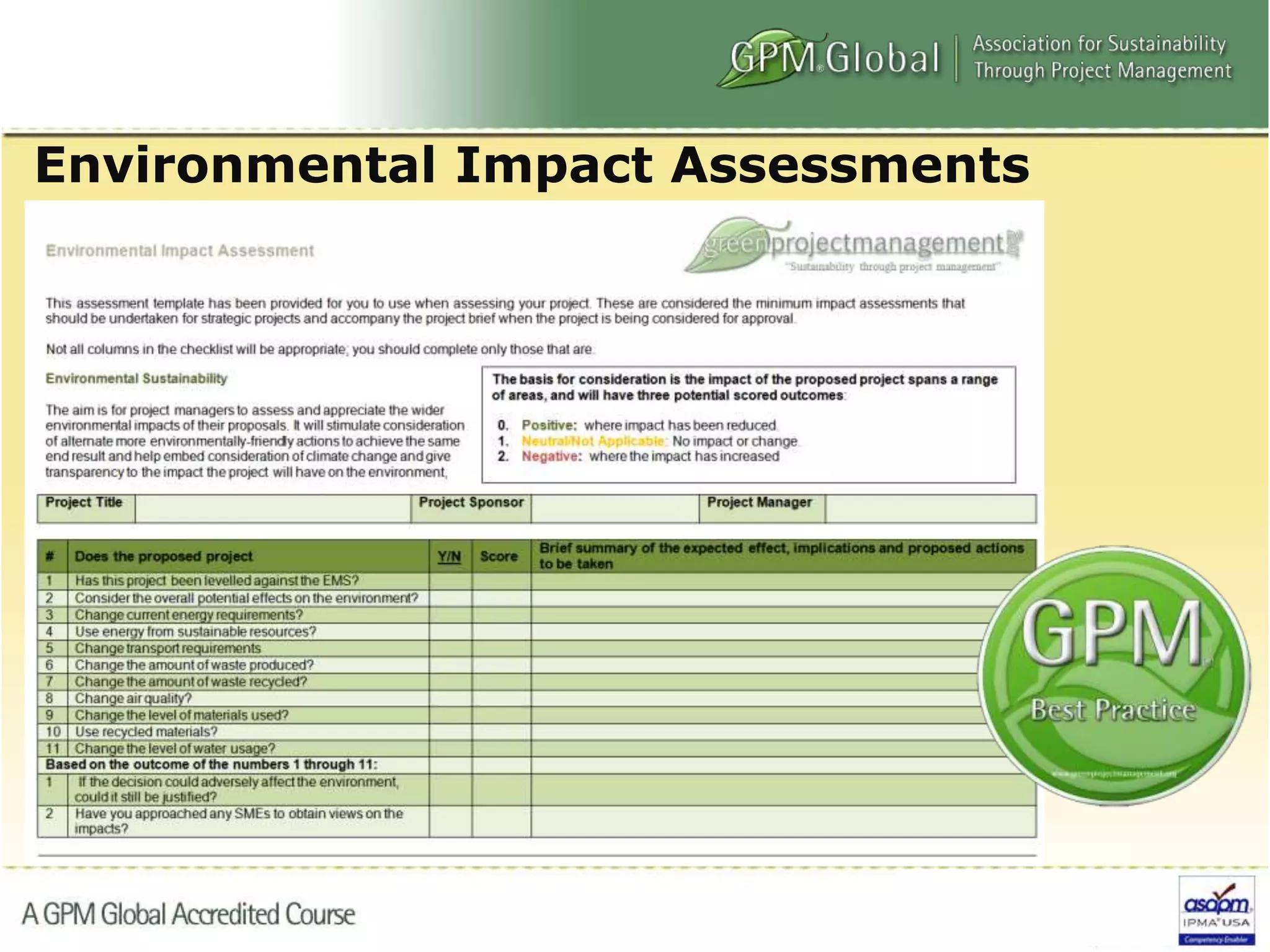Click Score cell for 'Change air quality?' row
Viewport: 1270px width, 952px height.
click(x=501, y=699)
